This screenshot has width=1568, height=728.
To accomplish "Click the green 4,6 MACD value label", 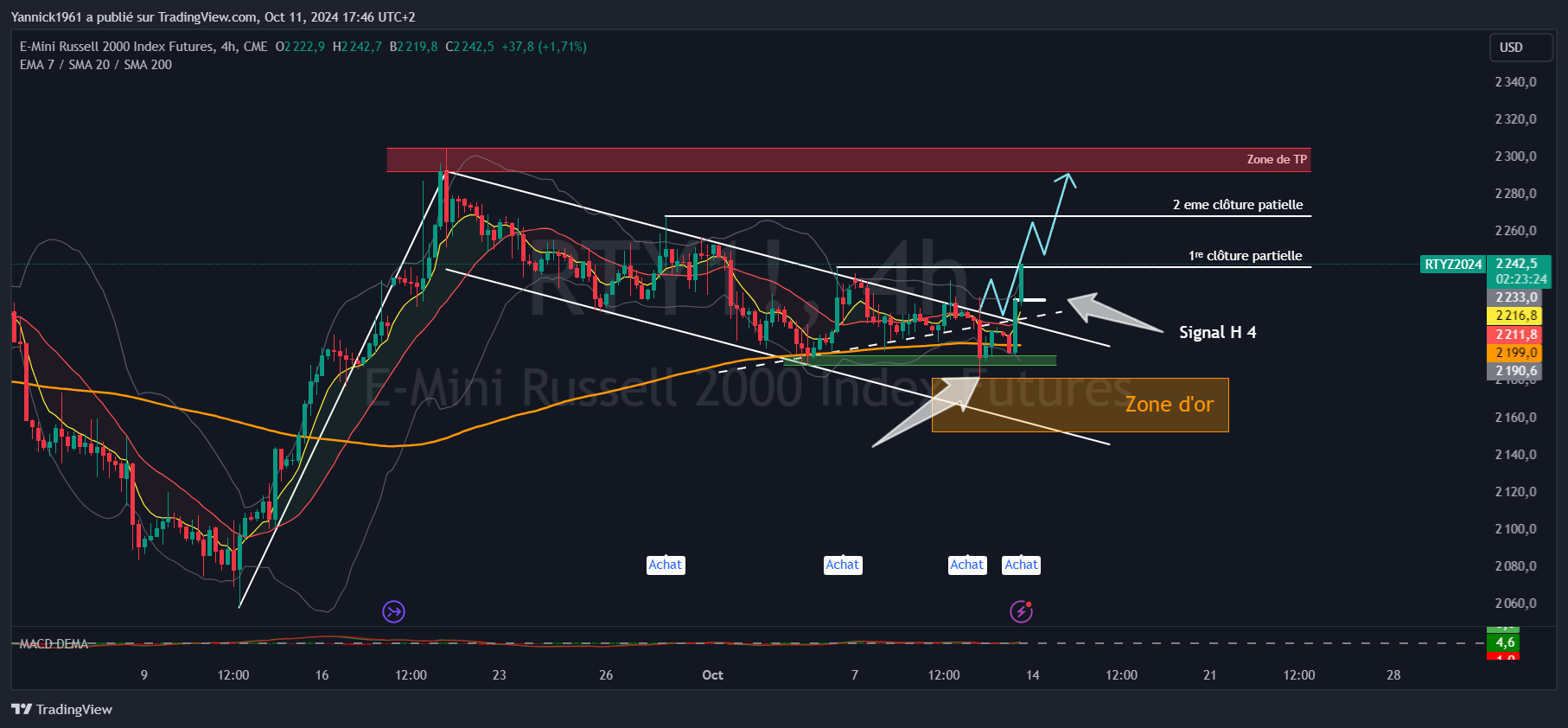I will click(1505, 642).
